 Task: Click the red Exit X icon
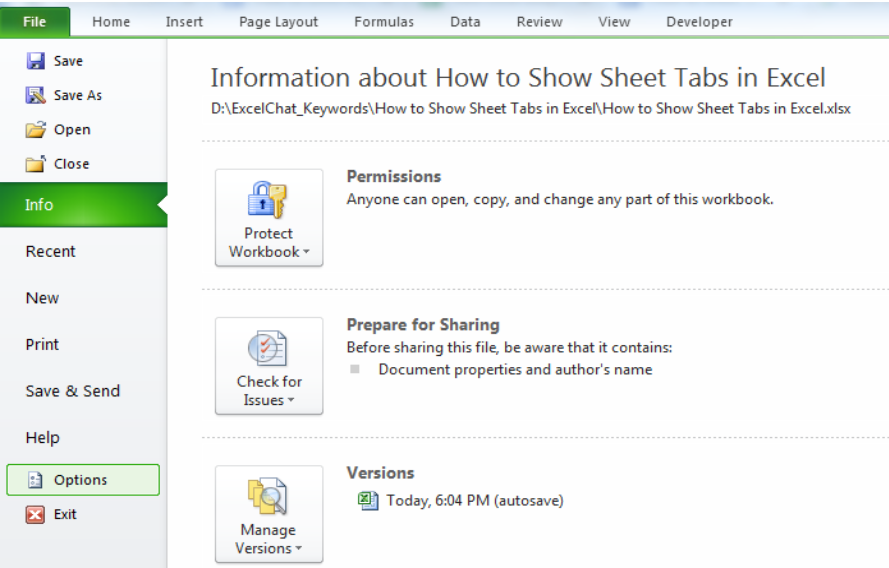pyautogui.click(x=35, y=514)
